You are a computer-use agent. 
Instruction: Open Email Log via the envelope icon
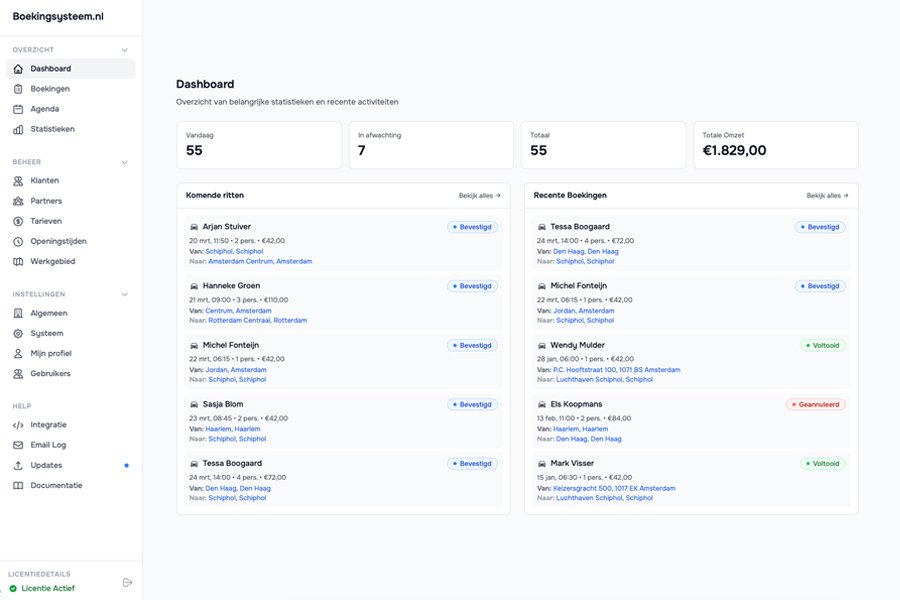pyautogui.click(x=18, y=444)
